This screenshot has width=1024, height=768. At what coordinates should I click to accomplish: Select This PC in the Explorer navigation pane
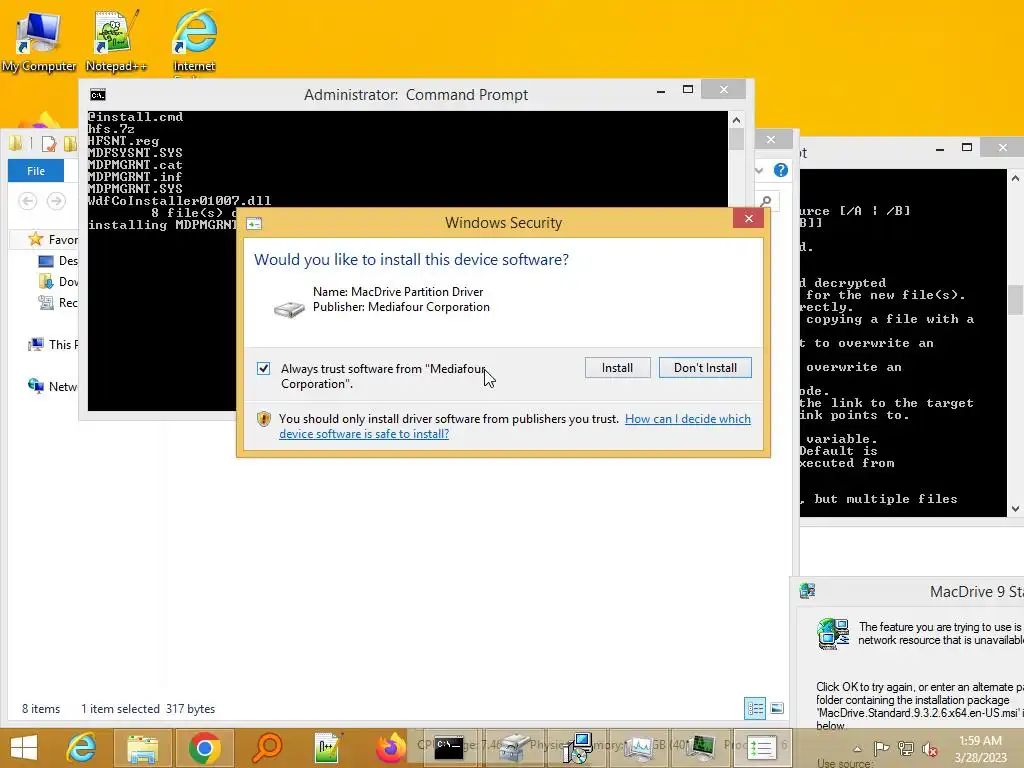[54, 344]
